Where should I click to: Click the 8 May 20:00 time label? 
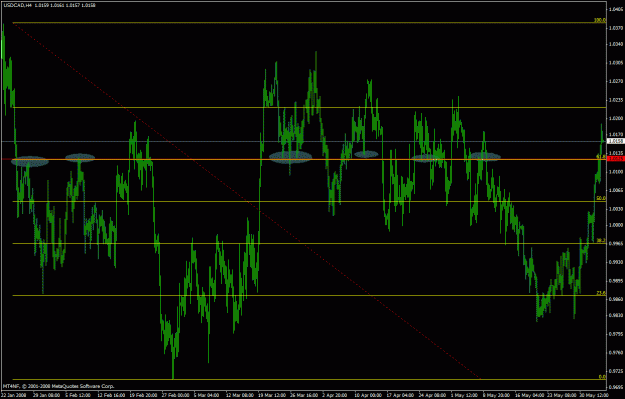(x=496, y=395)
